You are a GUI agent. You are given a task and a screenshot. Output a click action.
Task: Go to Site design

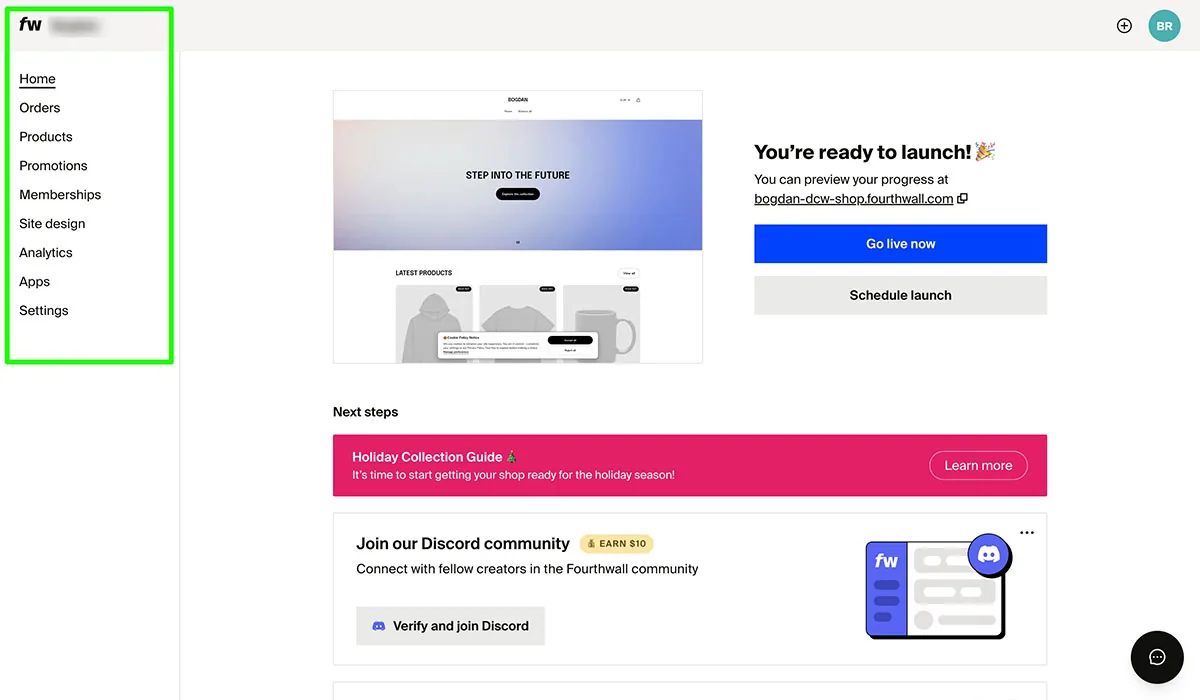pyautogui.click(x=51, y=223)
